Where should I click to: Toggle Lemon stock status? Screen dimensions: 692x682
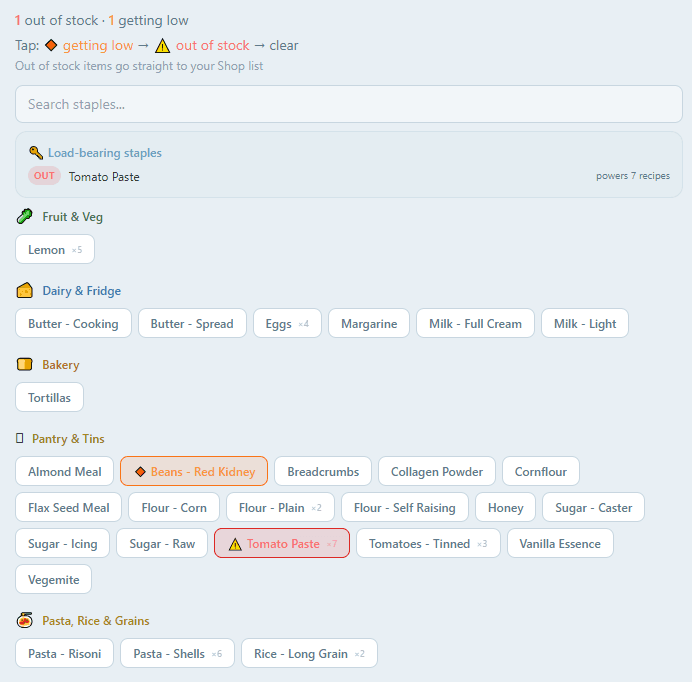tap(55, 250)
